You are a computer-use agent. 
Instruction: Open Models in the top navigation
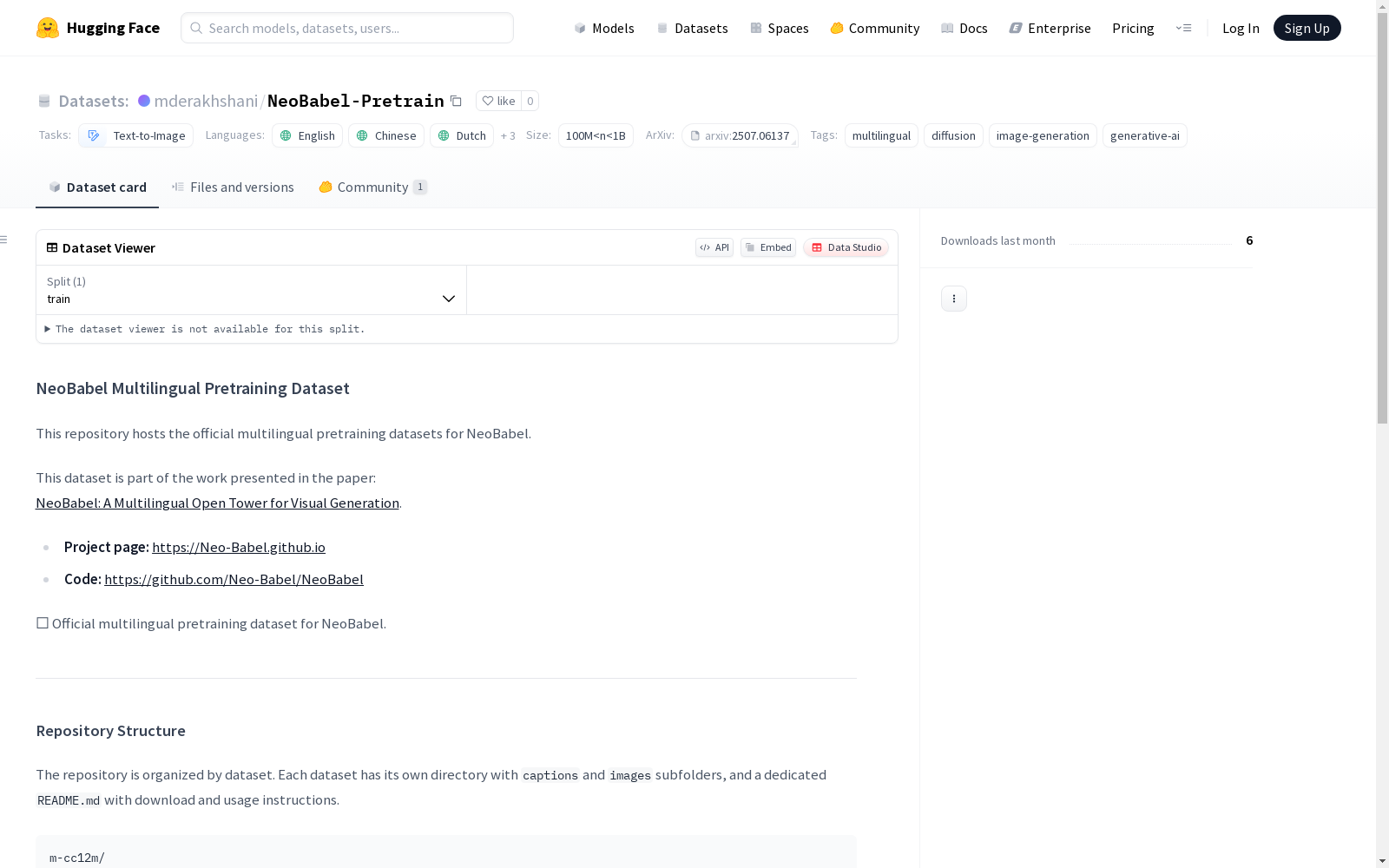point(604,28)
